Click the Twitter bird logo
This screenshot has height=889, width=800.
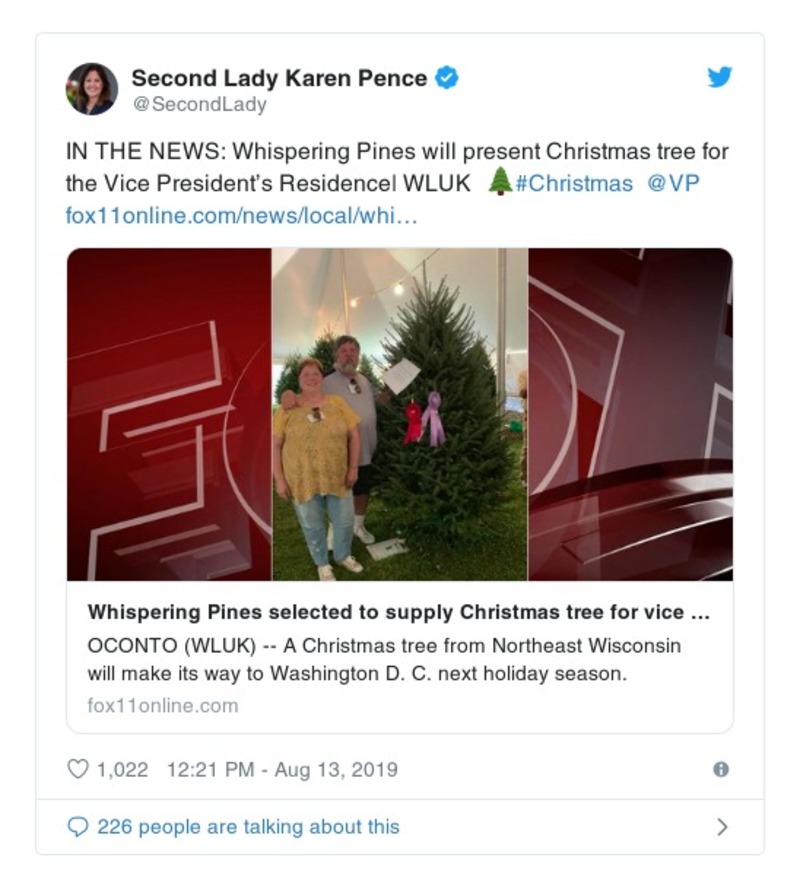coord(720,77)
